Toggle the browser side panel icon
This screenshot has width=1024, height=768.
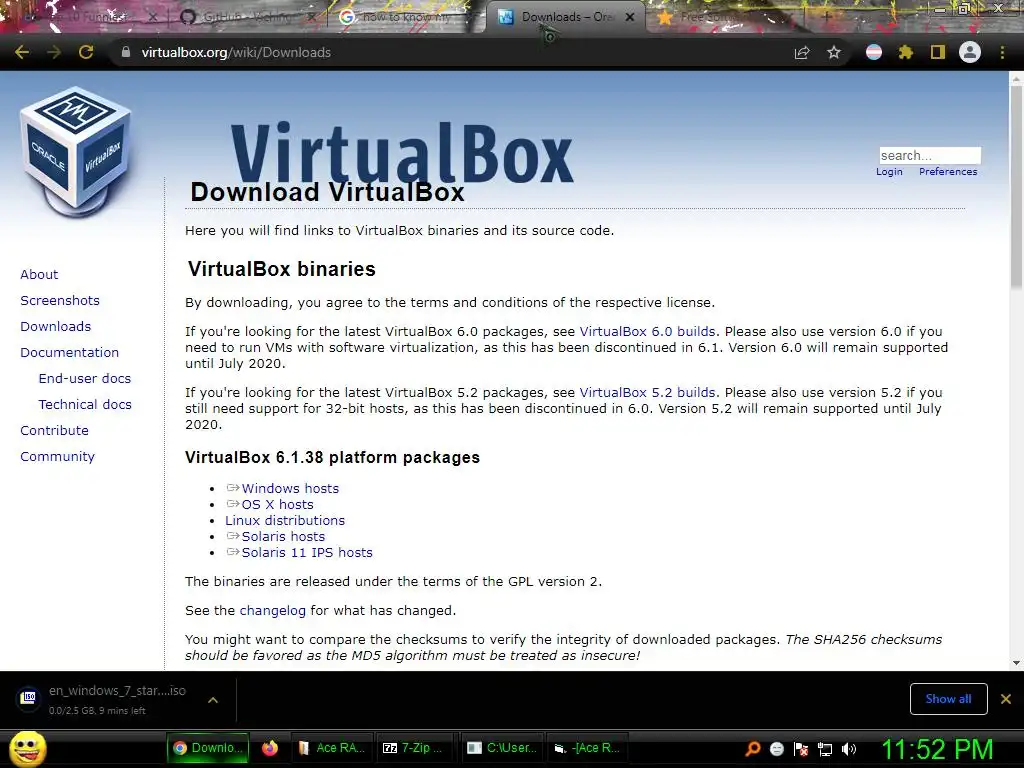coord(938,52)
